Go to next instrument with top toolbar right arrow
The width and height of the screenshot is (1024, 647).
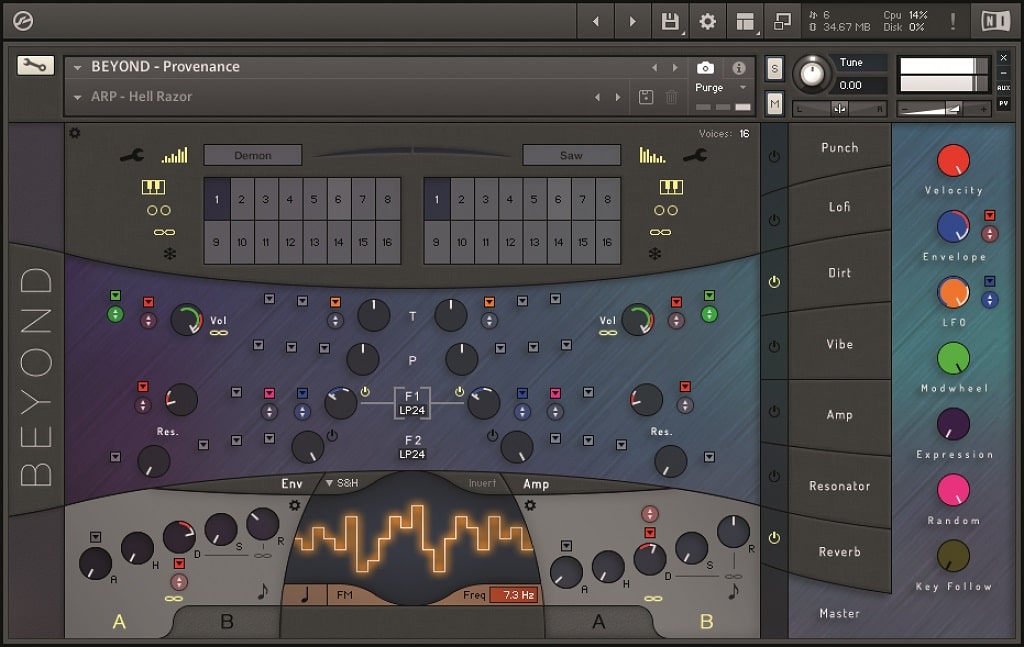[x=632, y=22]
